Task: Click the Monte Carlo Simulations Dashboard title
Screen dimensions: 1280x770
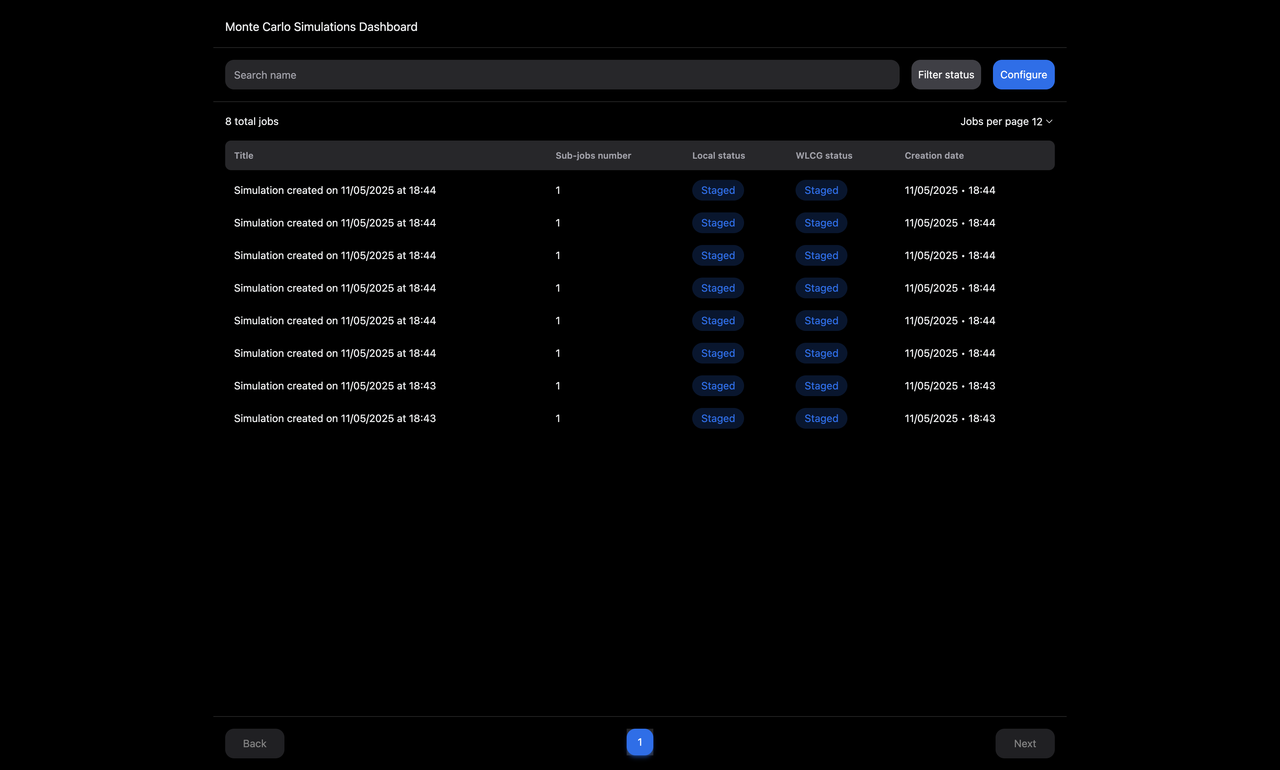Action: point(321,27)
